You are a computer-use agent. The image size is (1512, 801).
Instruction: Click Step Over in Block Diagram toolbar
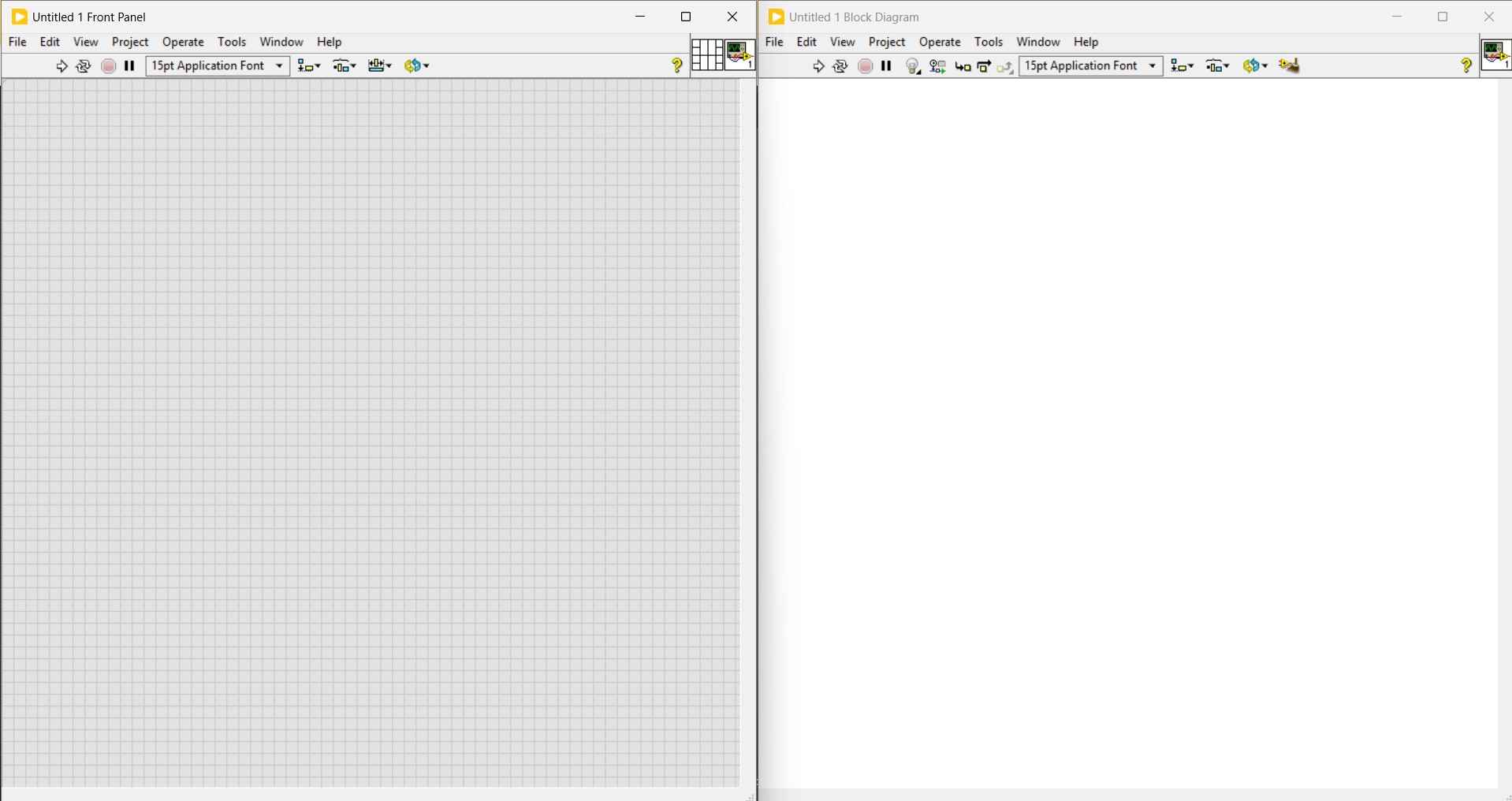[985, 67]
